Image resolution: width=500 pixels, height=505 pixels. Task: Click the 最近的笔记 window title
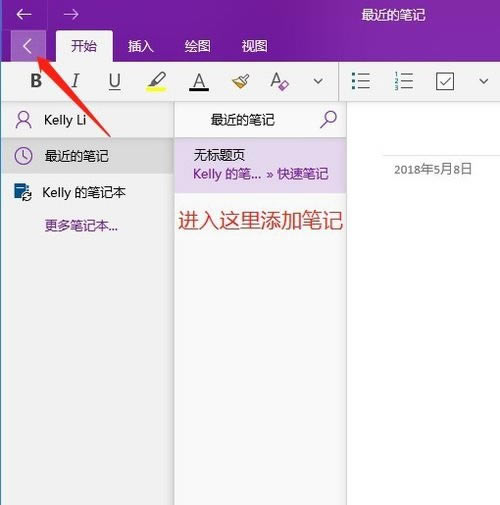click(x=393, y=15)
